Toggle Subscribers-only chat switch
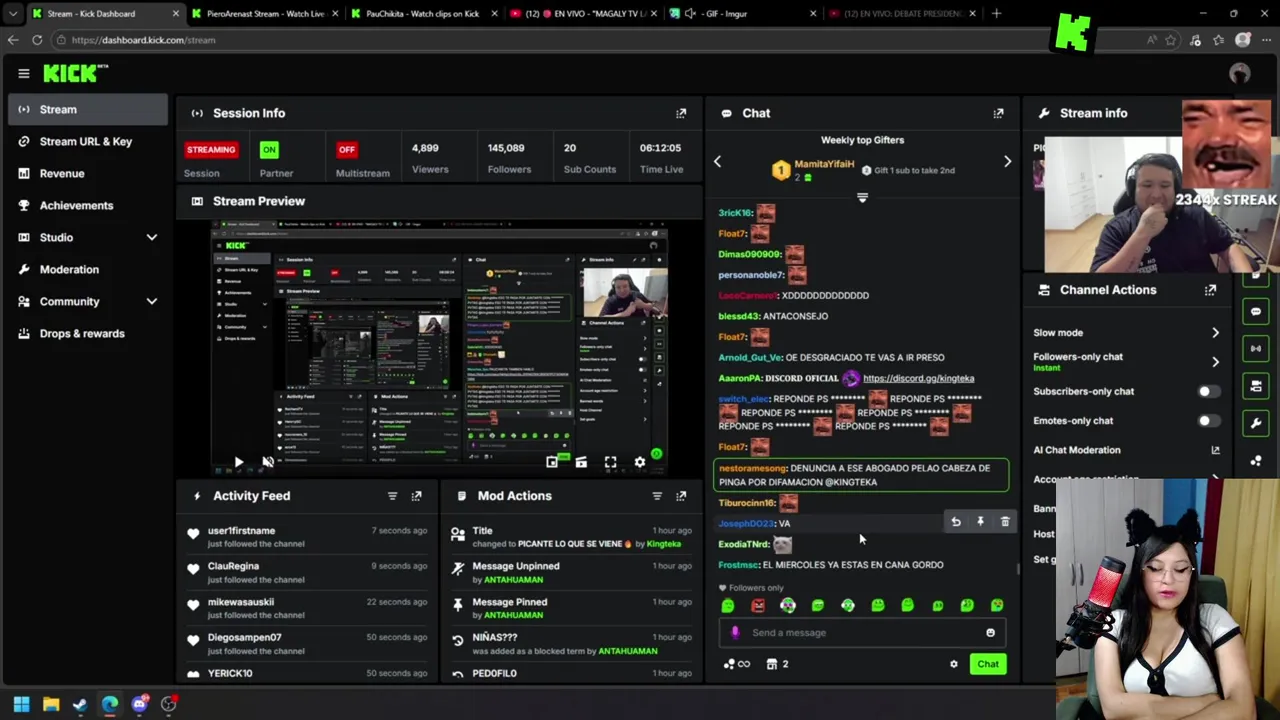This screenshot has width=1280, height=720. (1208, 392)
